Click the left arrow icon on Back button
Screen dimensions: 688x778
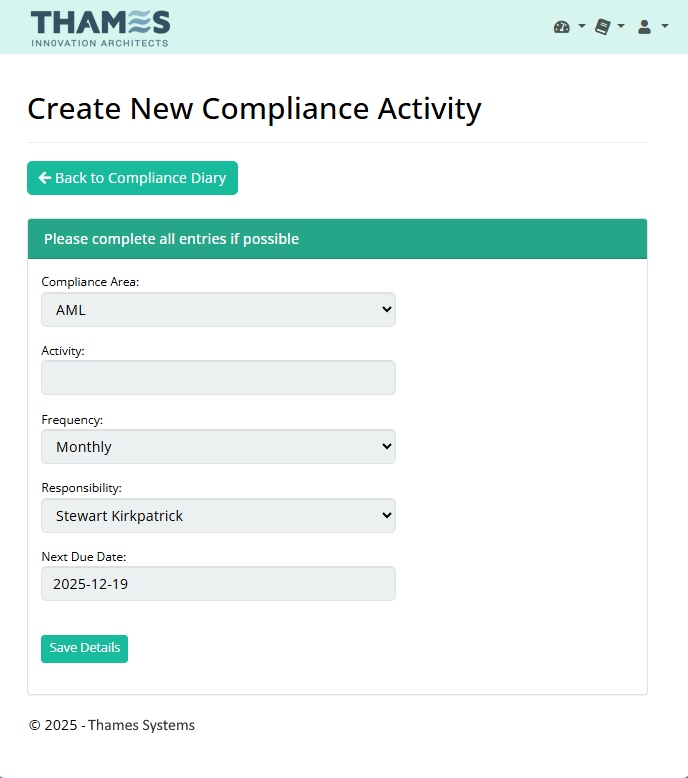point(45,178)
